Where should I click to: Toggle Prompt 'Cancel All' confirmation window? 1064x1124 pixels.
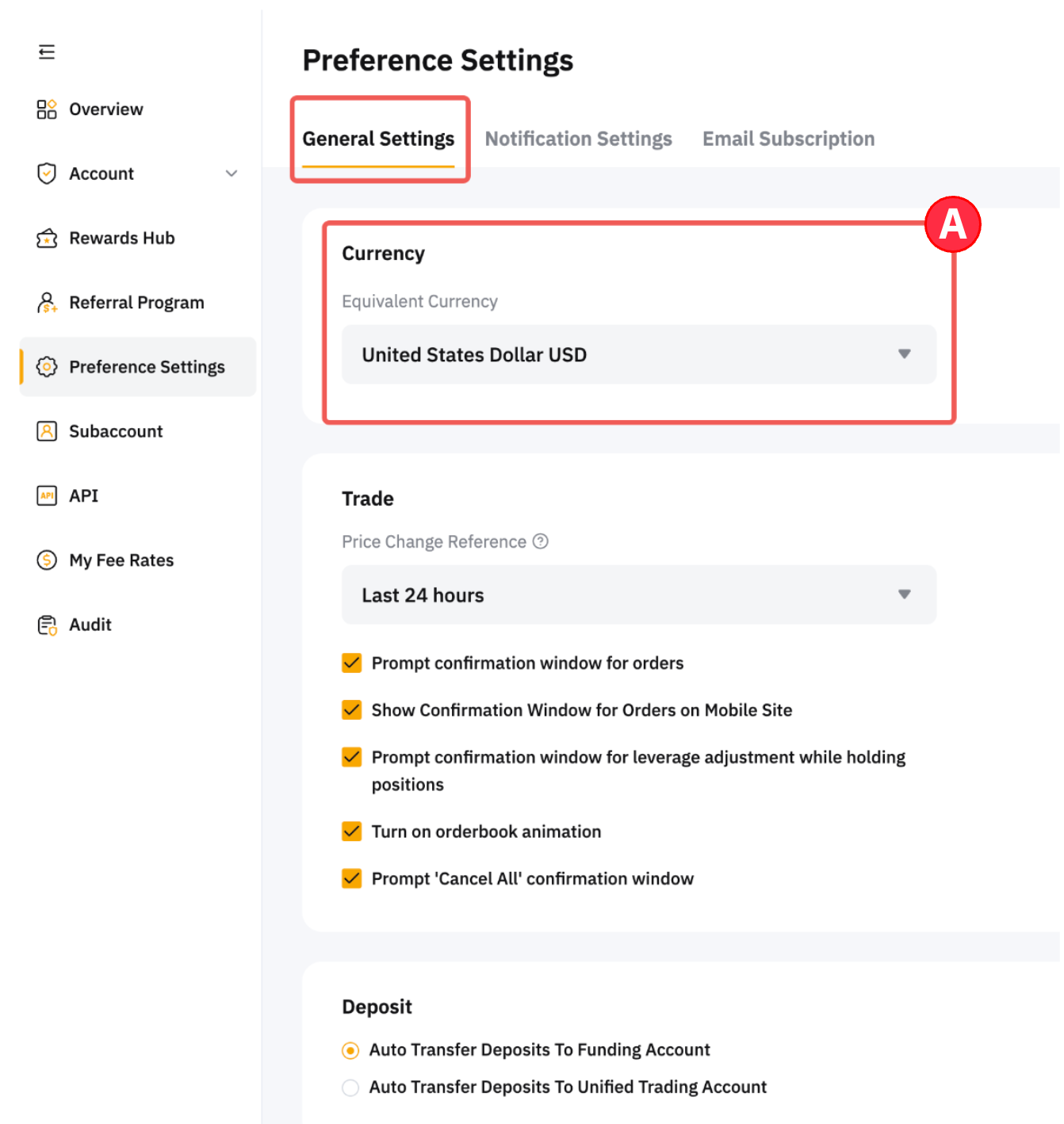pos(352,878)
